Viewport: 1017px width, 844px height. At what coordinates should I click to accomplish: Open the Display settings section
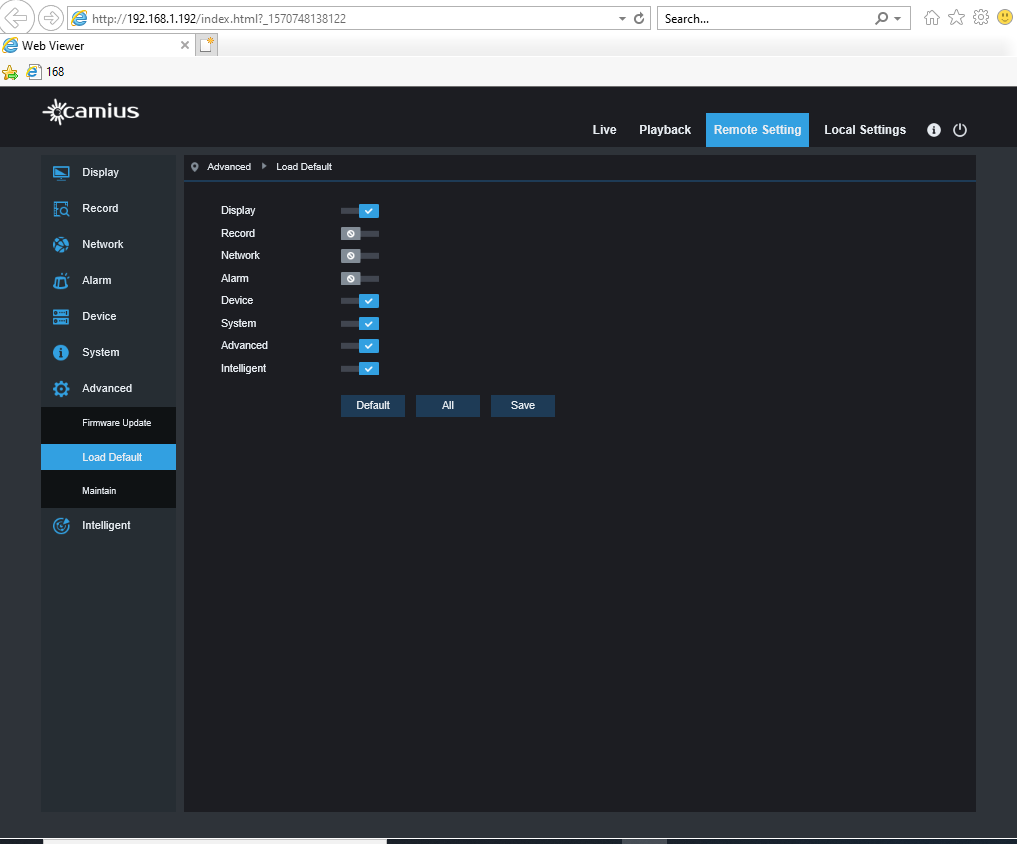tap(100, 172)
